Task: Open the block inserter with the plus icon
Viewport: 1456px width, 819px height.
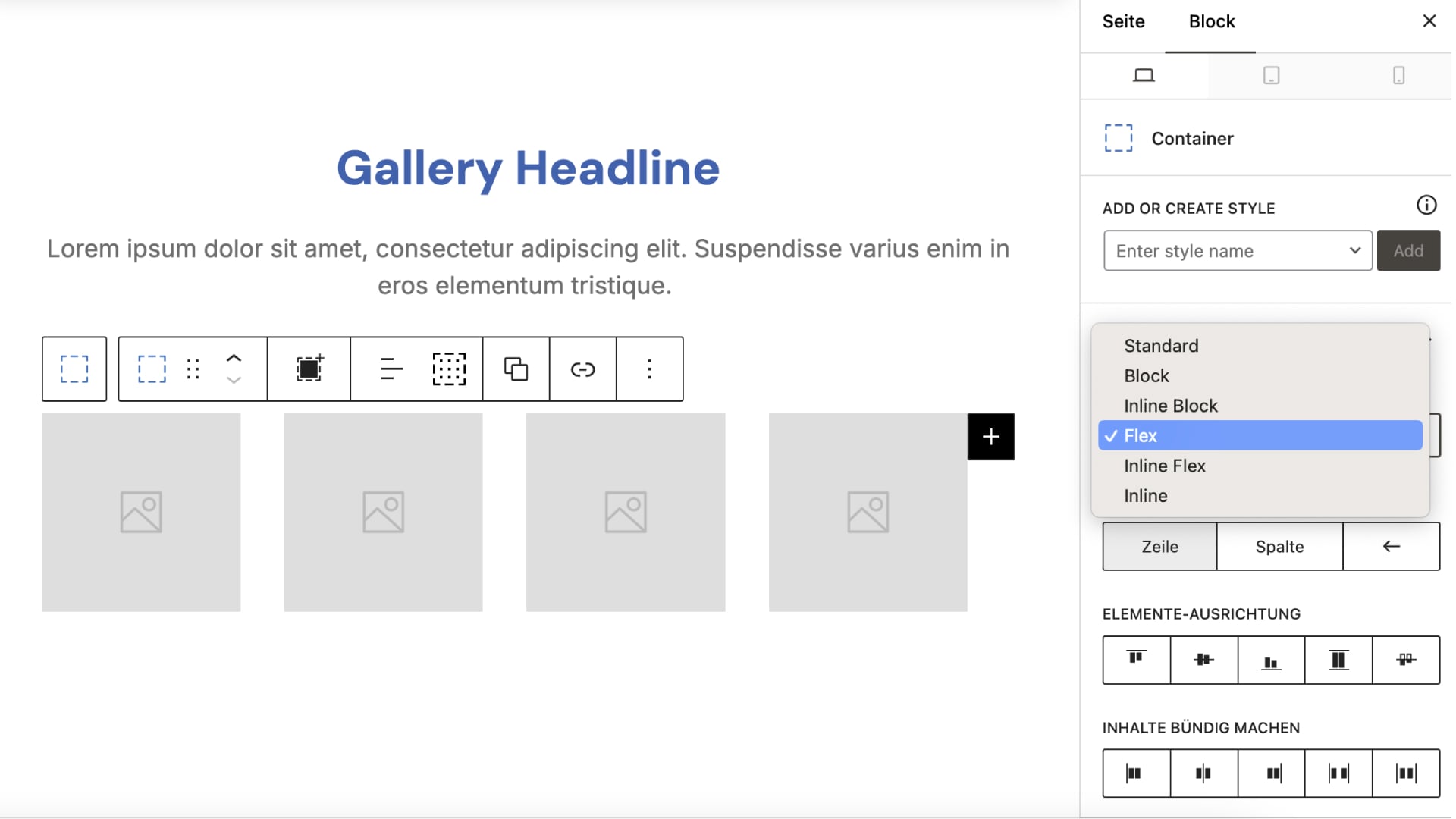Action: pos(307,369)
